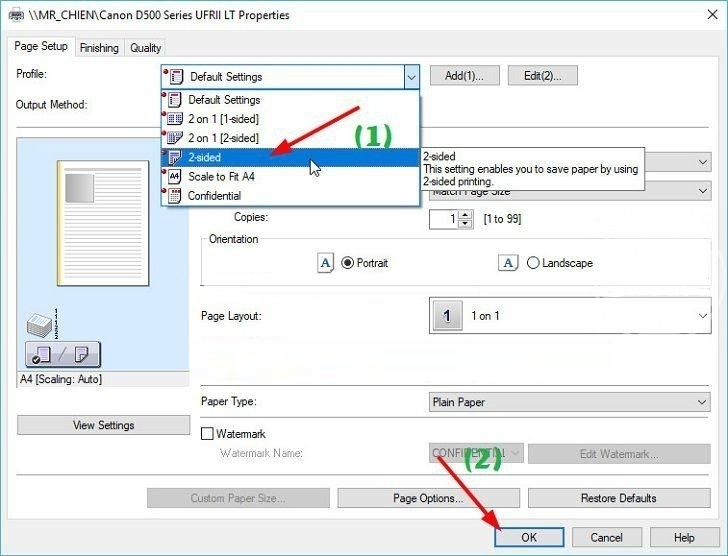Pick the 2 on 1 [2-sided] profile
Image resolution: width=728 pixels, height=556 pixels.
point(291,138)
